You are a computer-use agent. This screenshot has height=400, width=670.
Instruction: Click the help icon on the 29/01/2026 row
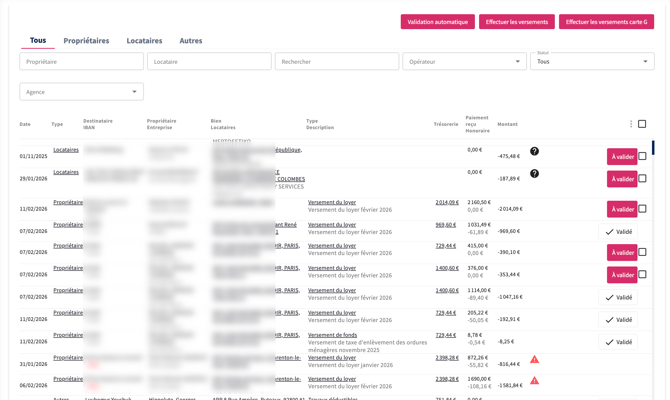tap(534, 173)
